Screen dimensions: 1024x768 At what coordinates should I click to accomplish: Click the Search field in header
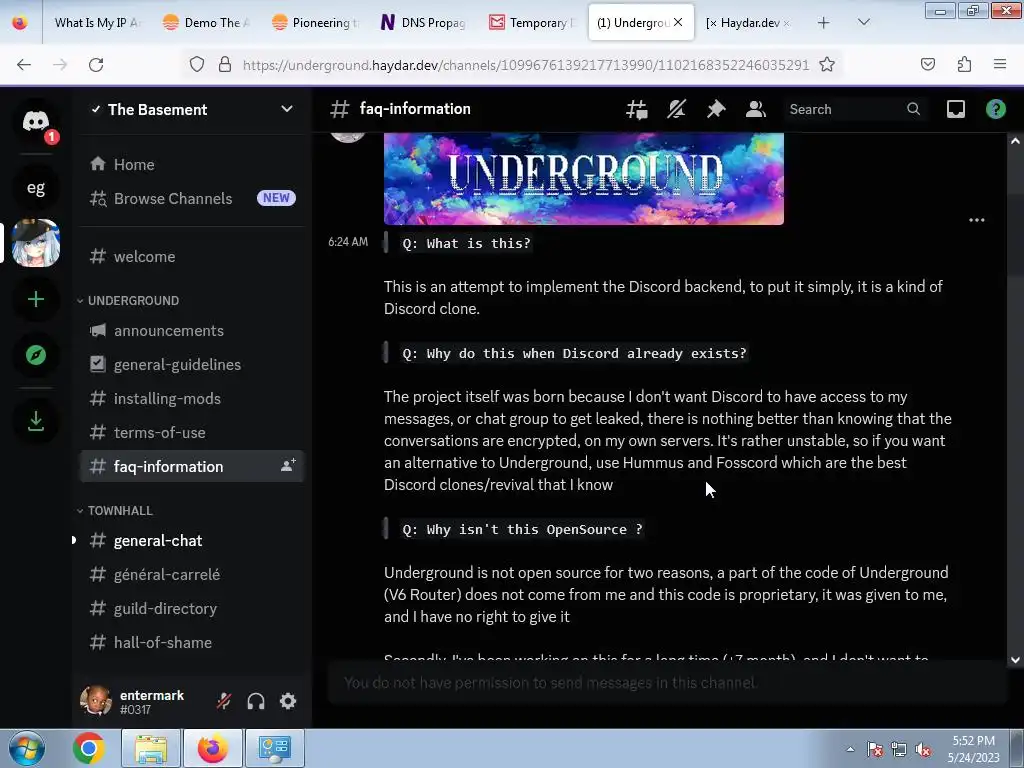856,109
